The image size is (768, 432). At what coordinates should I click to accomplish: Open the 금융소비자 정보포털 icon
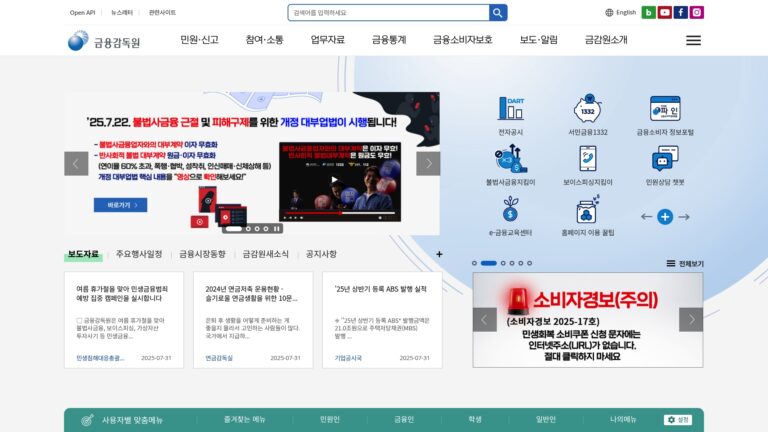point(665,108)
